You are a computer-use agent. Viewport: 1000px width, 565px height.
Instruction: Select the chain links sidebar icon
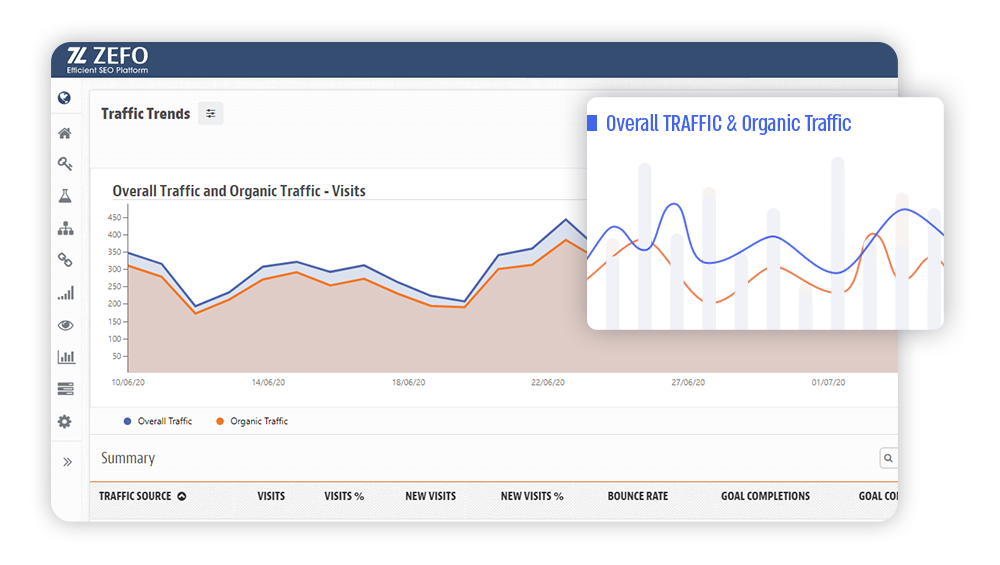[65, 260]
